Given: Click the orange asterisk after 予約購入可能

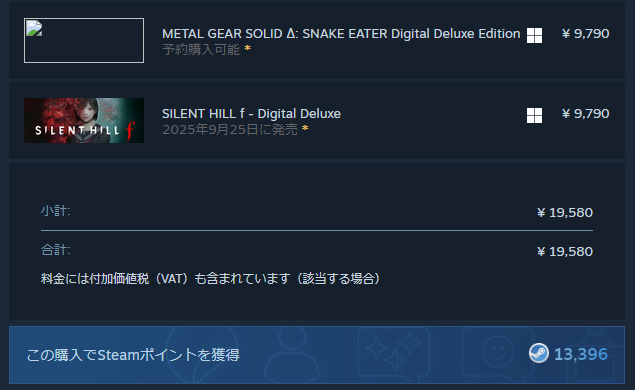Looking at the screenshot, I should point(247,49).
